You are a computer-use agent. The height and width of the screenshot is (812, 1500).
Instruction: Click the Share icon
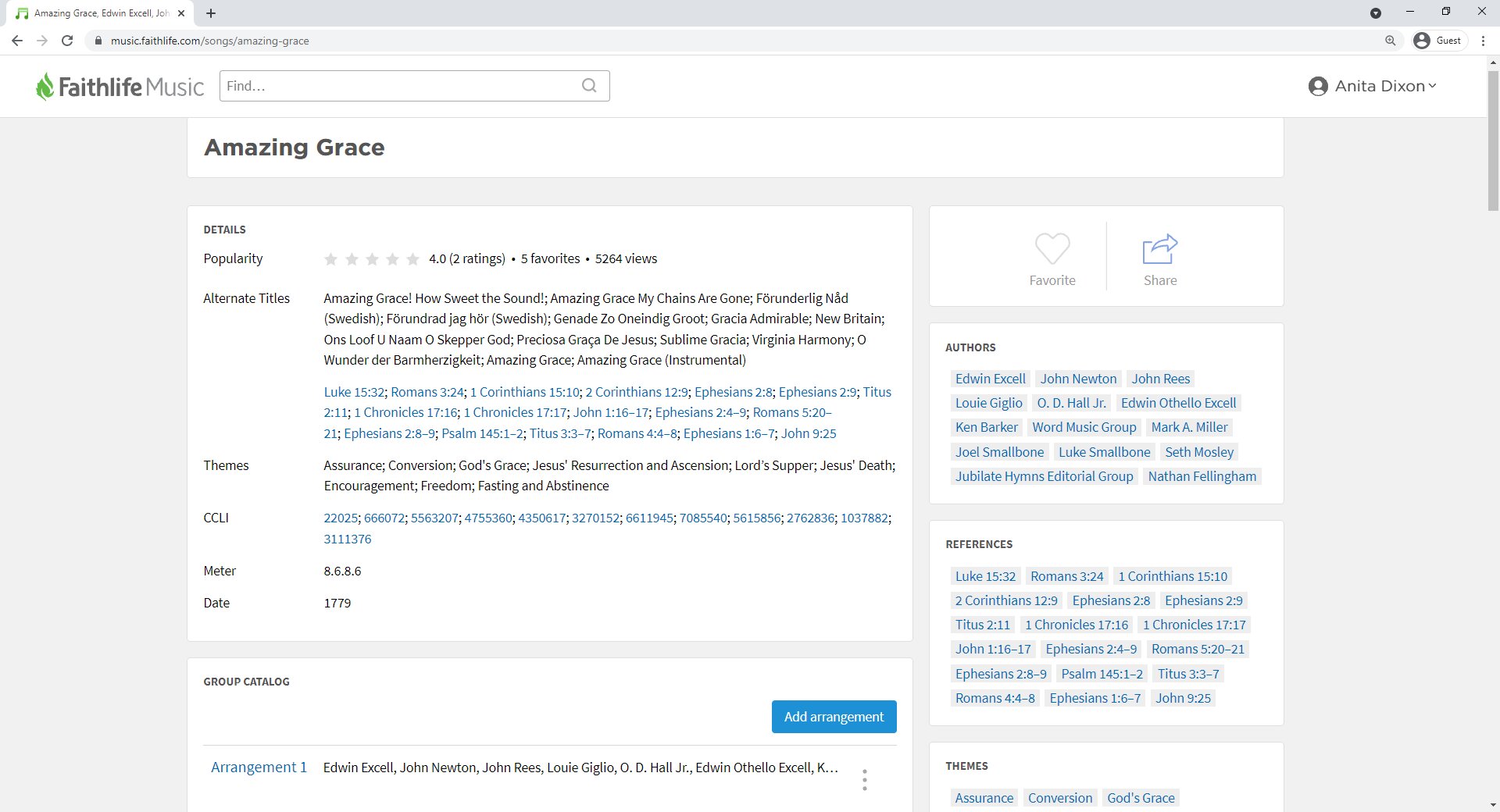point(1160,249)
